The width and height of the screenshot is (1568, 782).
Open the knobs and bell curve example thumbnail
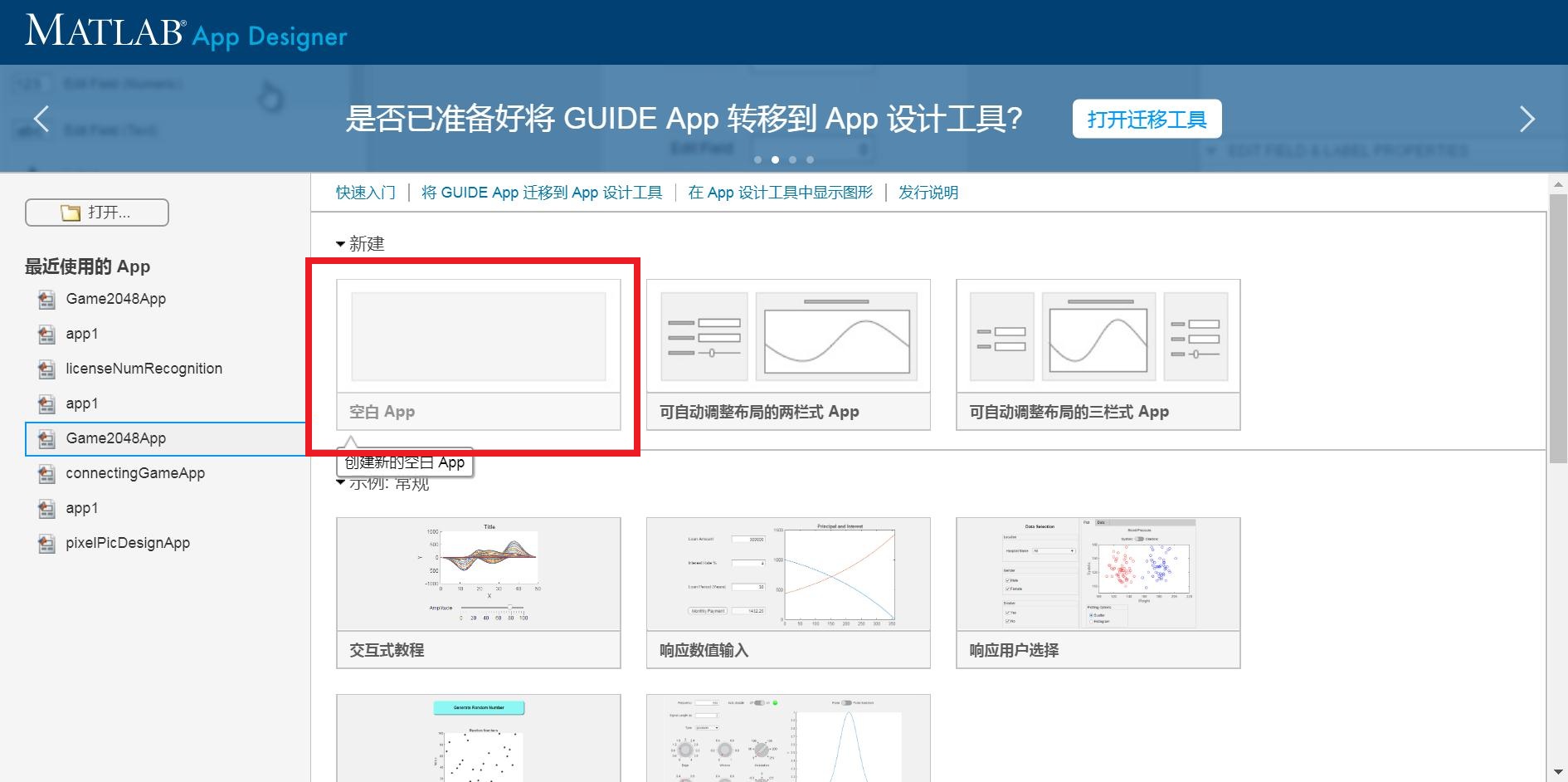pyautogui.click(x=788, y=738)
